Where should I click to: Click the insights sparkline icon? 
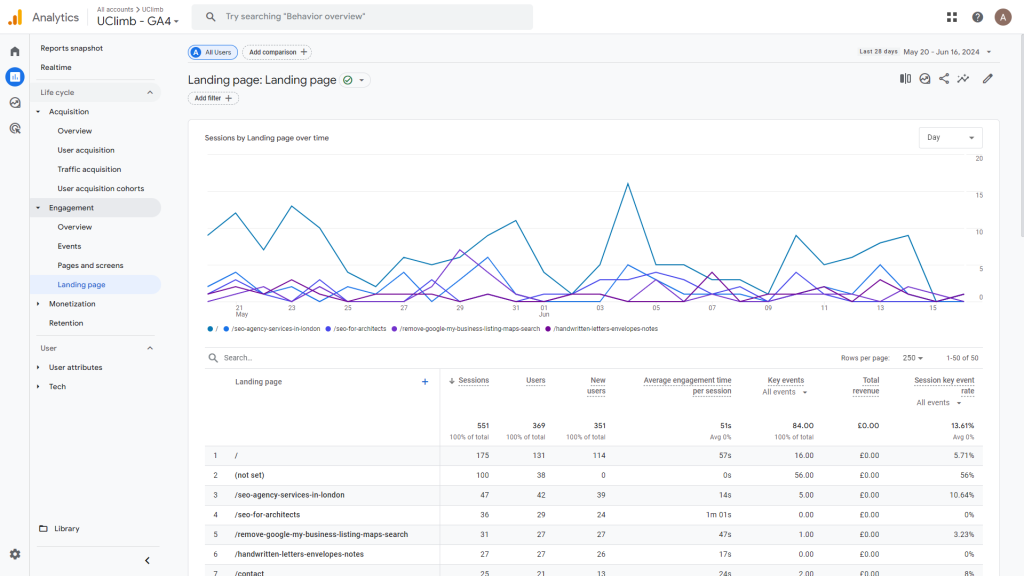pyautogui.click(x=964, y=78)
